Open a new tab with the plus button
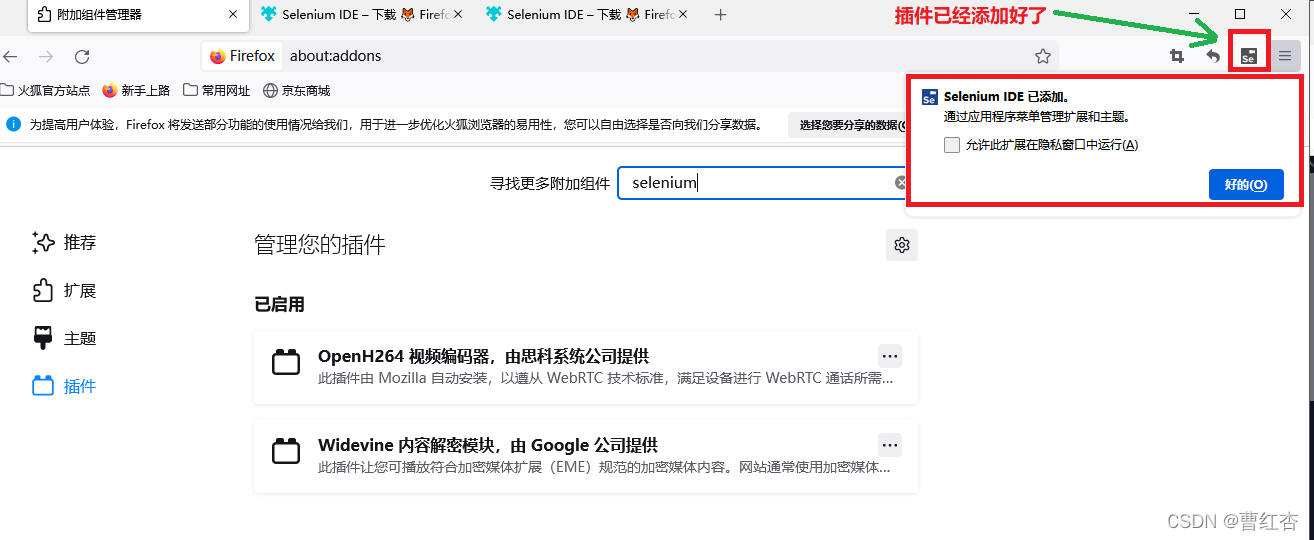This screenshot has height=540, width=1314. pos(721,14)
